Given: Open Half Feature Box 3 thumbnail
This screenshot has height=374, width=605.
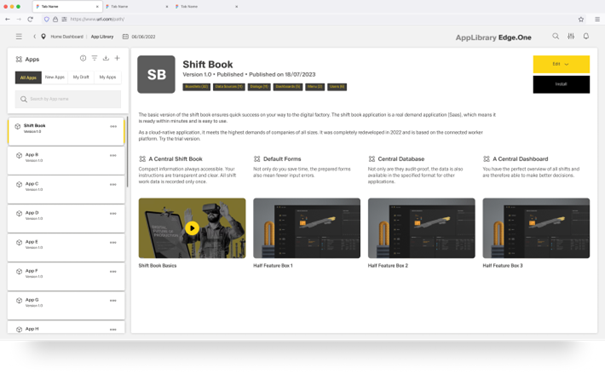Looking at the screenshot, I should [536, 228].
